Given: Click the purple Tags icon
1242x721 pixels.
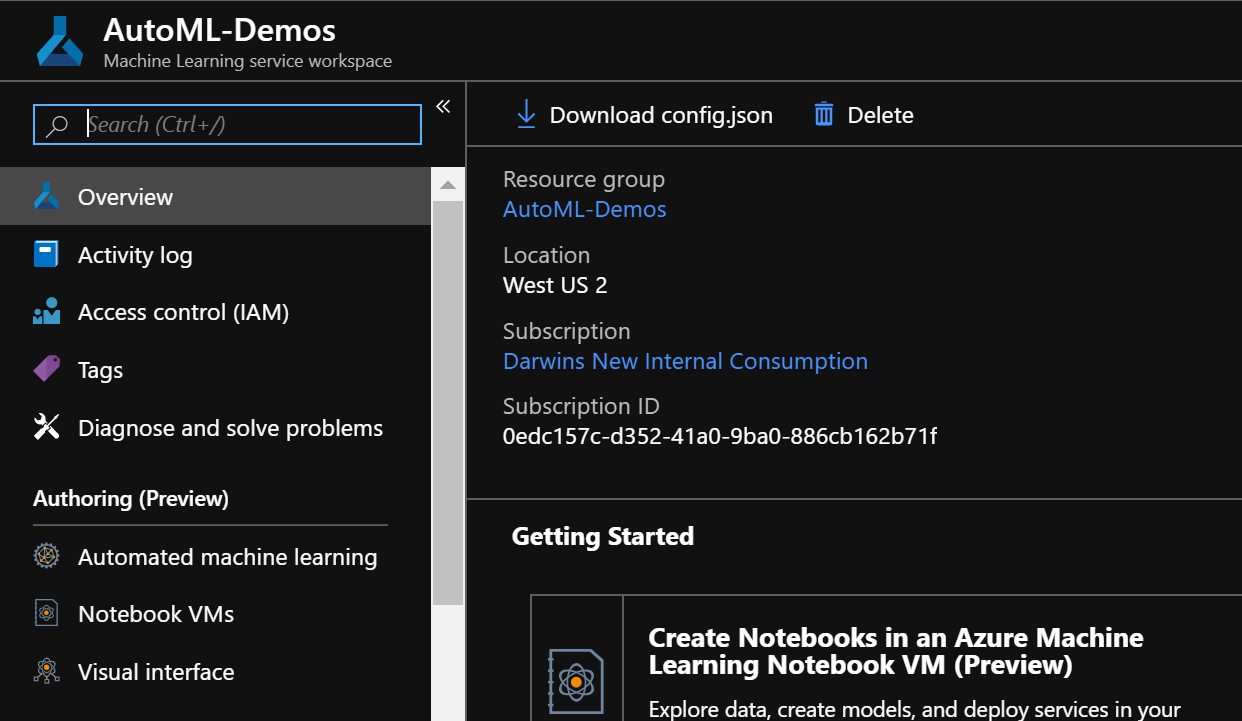Looking at the screenshot, I should tap(47, 370).
